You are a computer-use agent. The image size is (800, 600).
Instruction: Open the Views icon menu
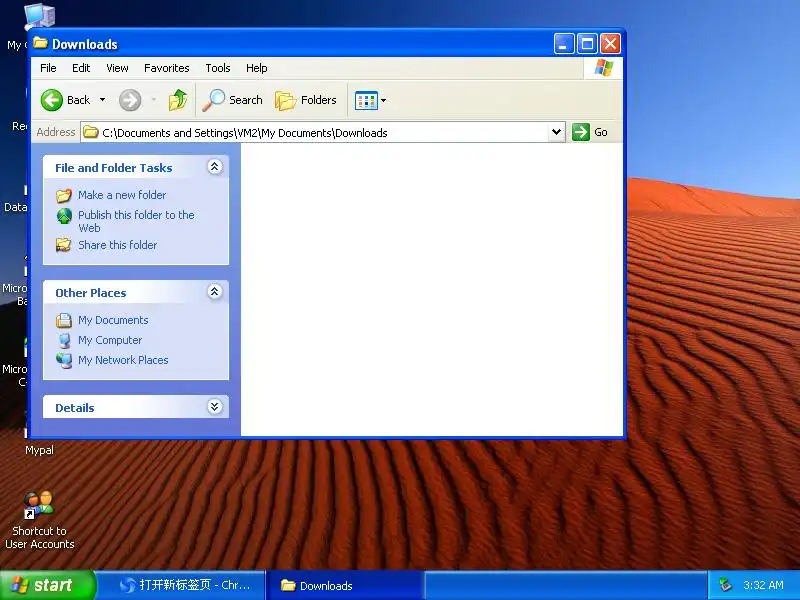tap(370, 101)
